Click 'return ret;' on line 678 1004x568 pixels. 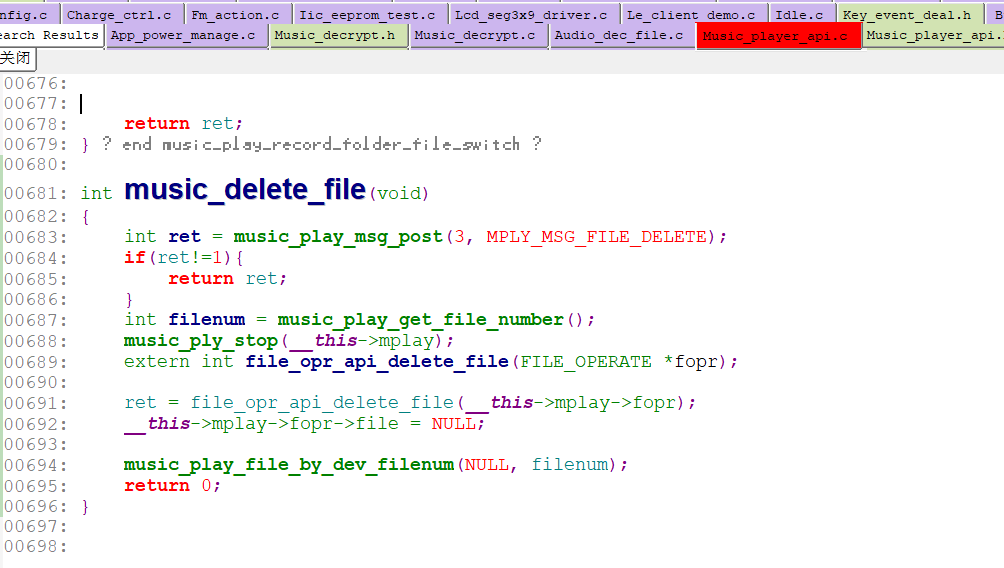183,124
